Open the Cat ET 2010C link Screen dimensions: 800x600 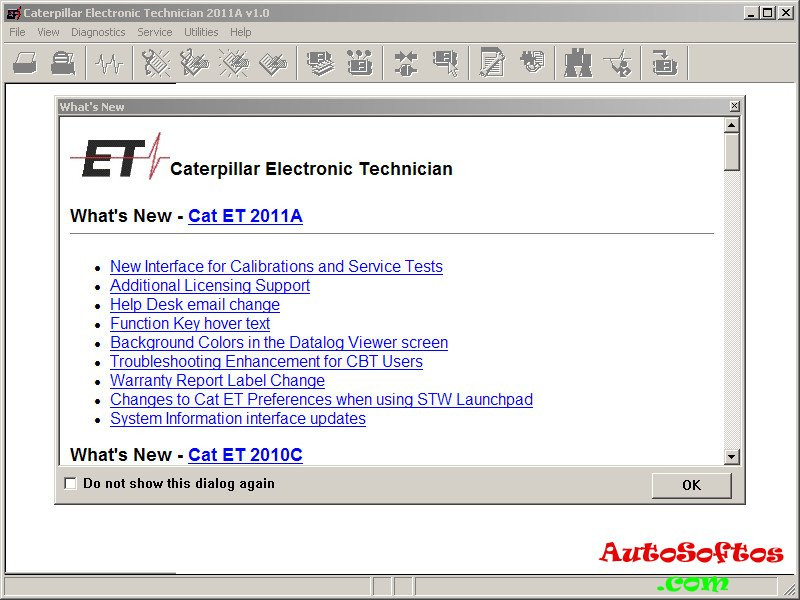coord(245,455)
